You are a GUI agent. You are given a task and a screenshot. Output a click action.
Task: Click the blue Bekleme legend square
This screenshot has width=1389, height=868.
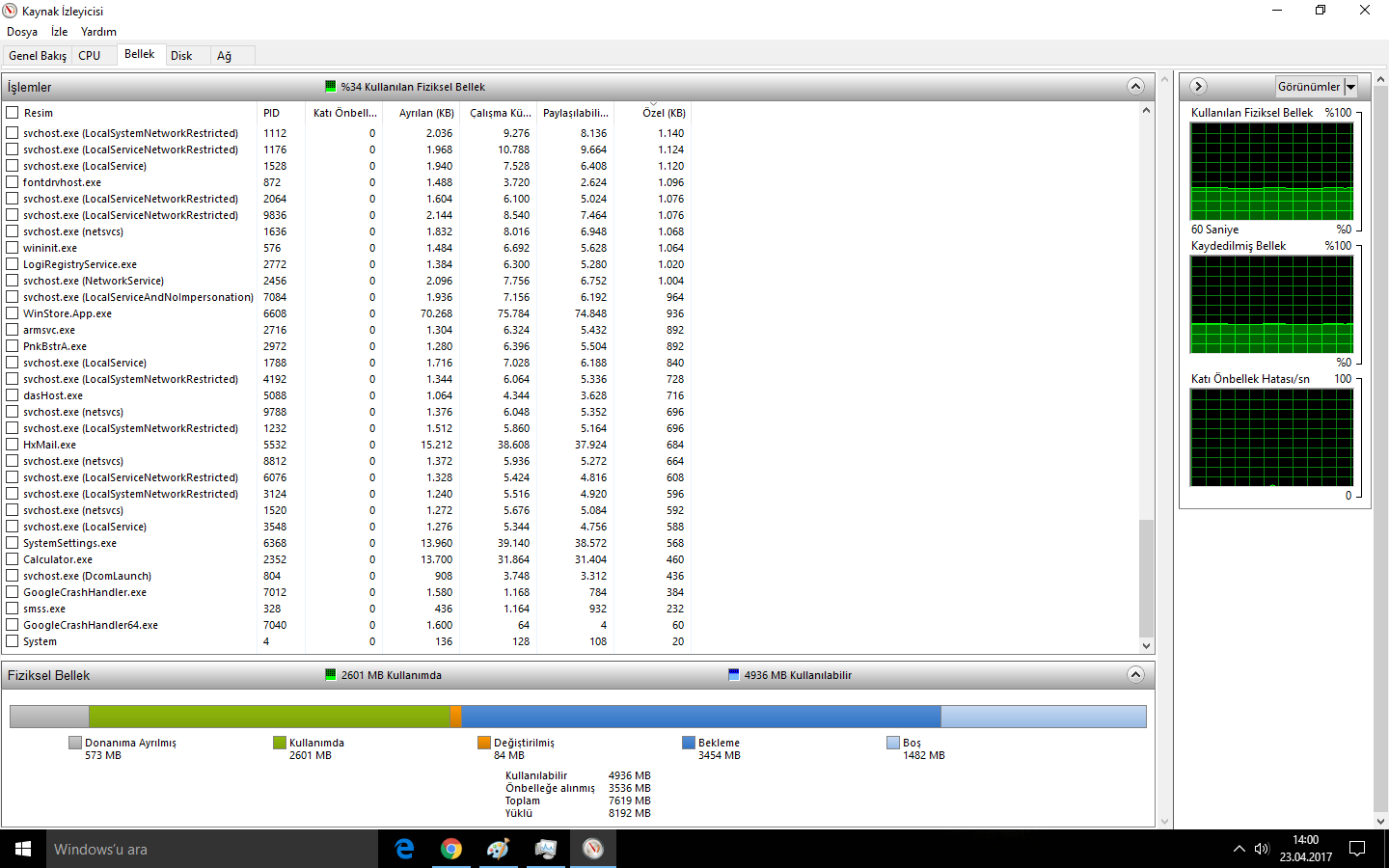click(689, 743)
